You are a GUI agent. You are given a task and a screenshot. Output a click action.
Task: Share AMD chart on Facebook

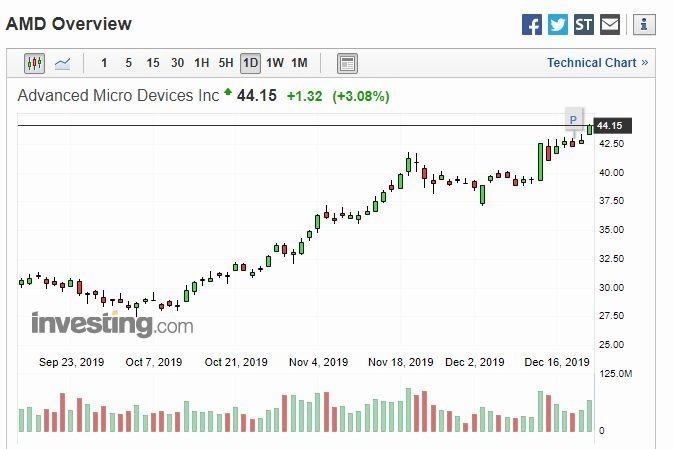tap(532, 24)
